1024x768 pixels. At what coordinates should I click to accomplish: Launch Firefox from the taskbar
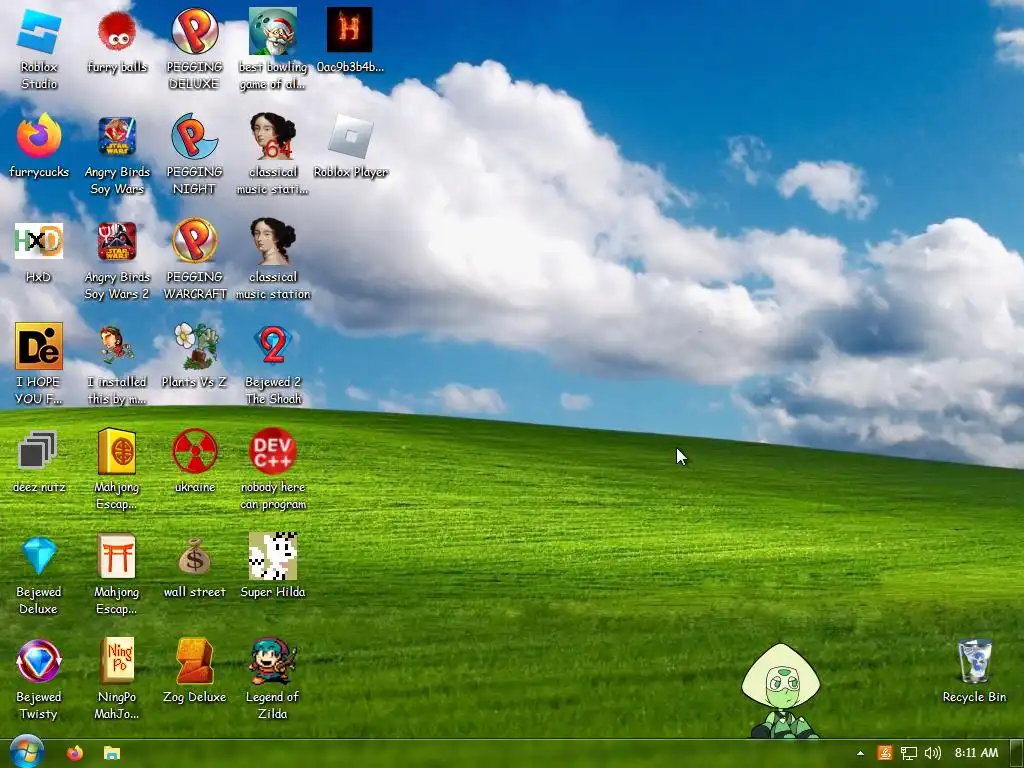coord(74,753)
